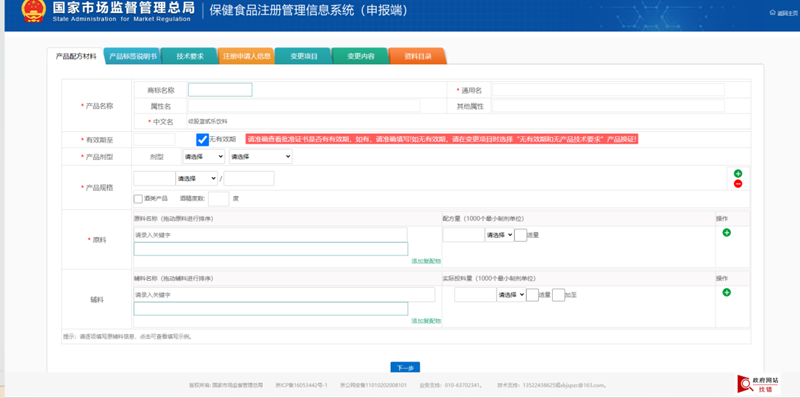Click the 保健食品注册管理信息系统 title text

pyautogui.click(x=309, y=11)
